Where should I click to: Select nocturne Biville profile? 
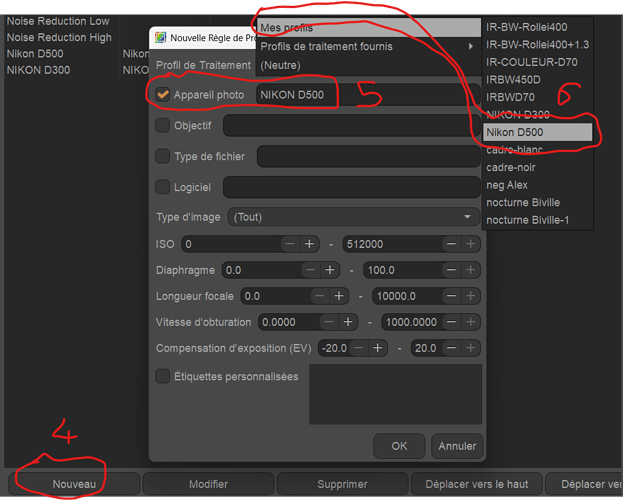click(537, 202)
